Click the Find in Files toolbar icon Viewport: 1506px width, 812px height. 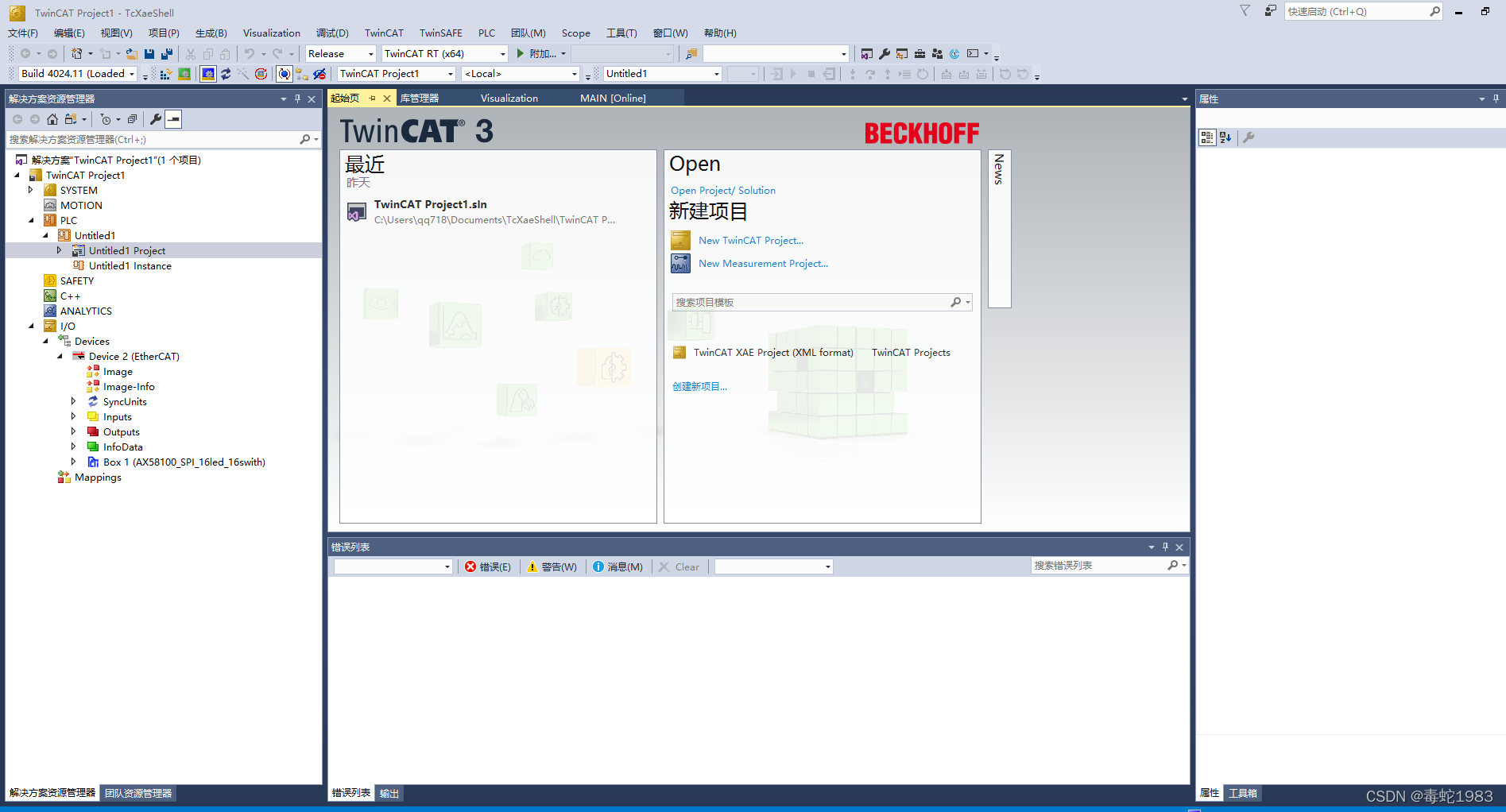(x=691, y=53)
